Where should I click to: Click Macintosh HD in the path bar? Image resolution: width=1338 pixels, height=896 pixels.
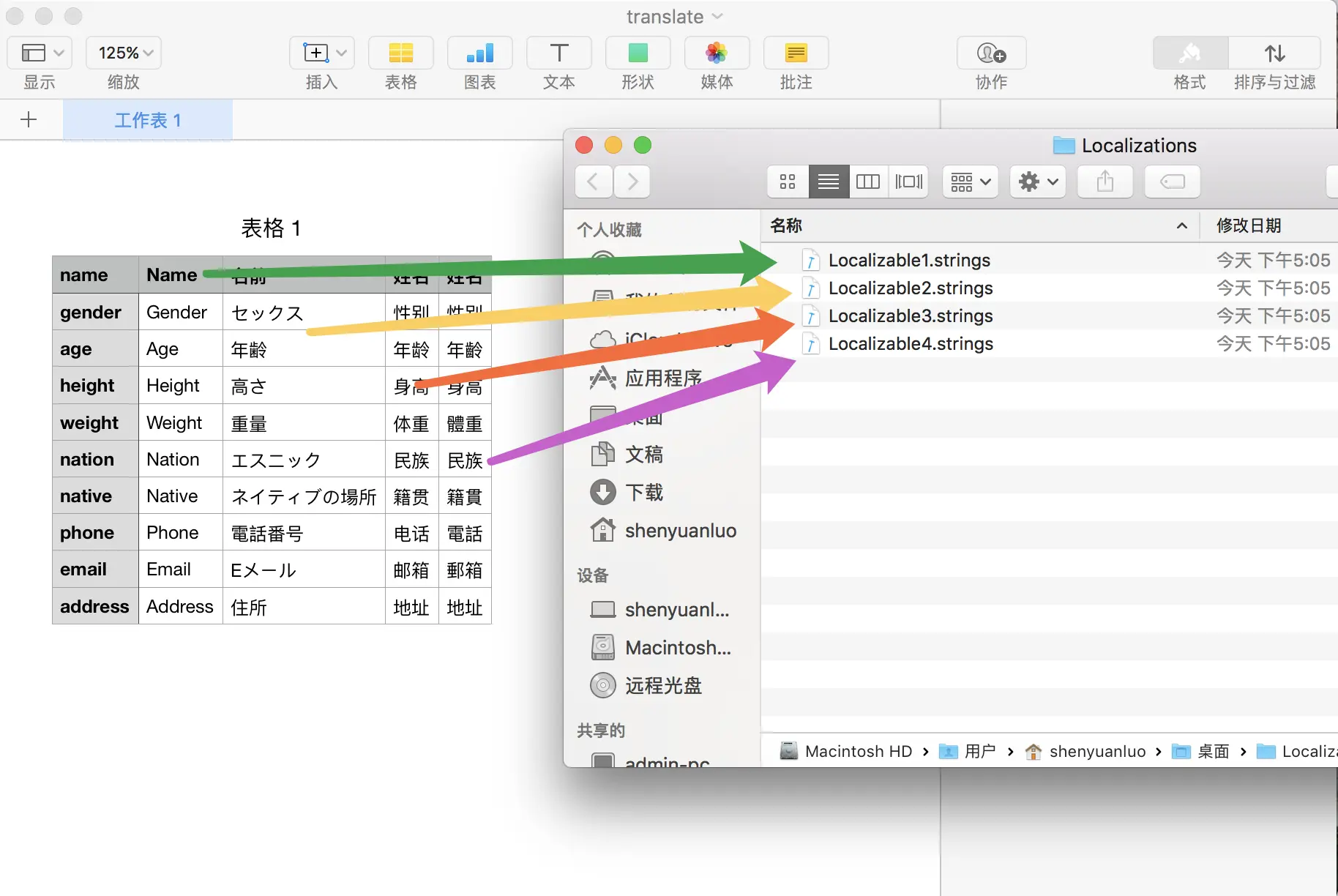(858, 751)
